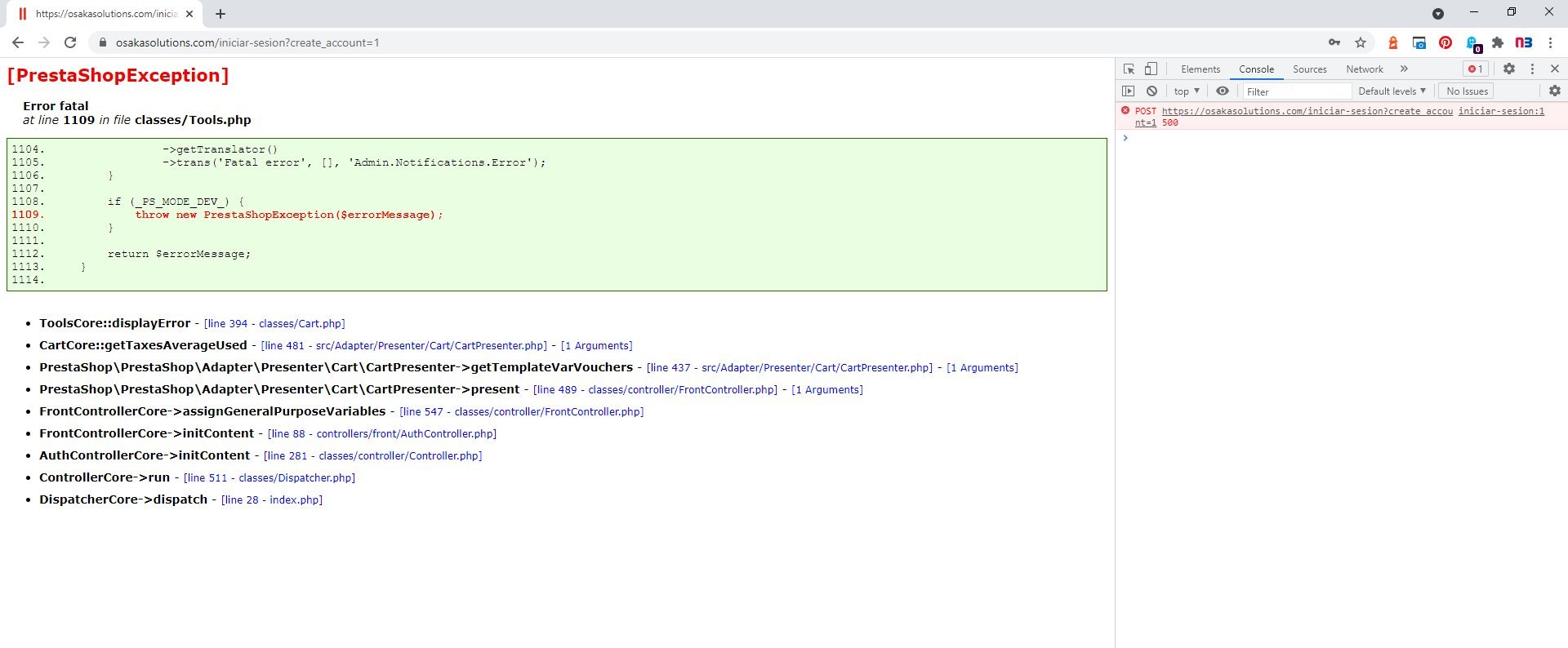Open a new browser tab

click(220, 14)
